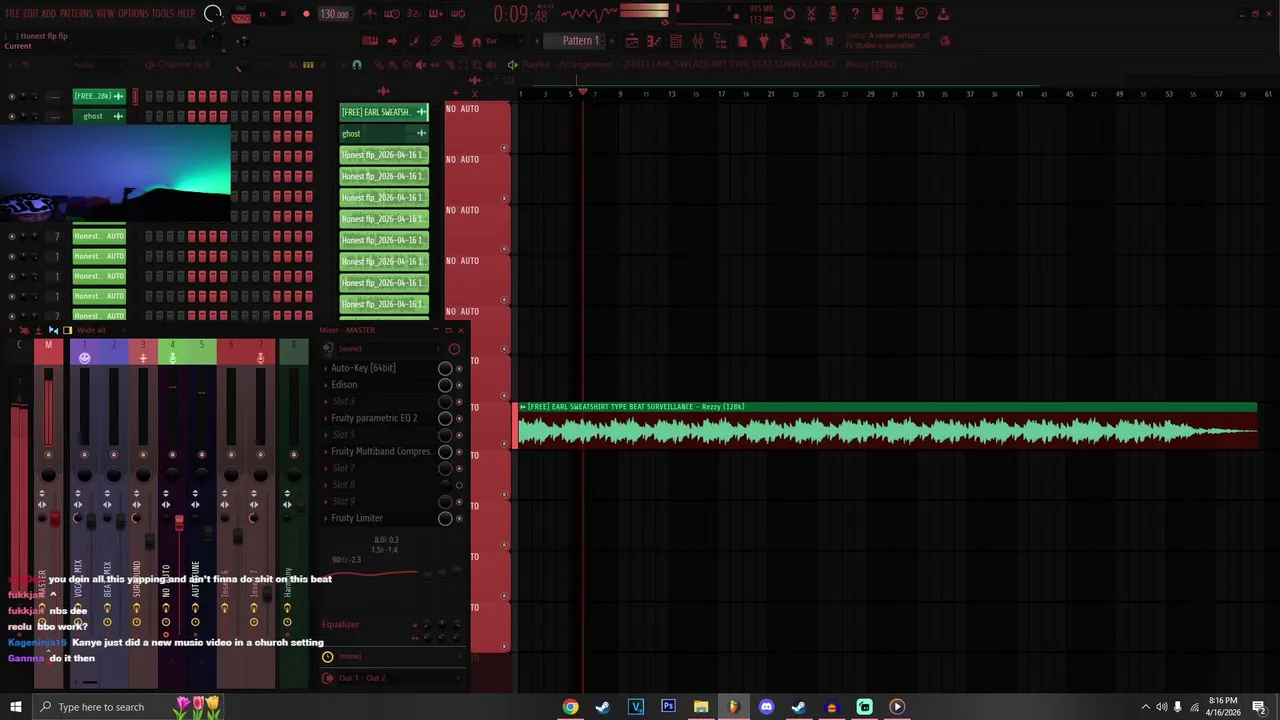This screenshot has height=720, width=1280.
Task: Select the ghost channel button
Action: point(99,116)
